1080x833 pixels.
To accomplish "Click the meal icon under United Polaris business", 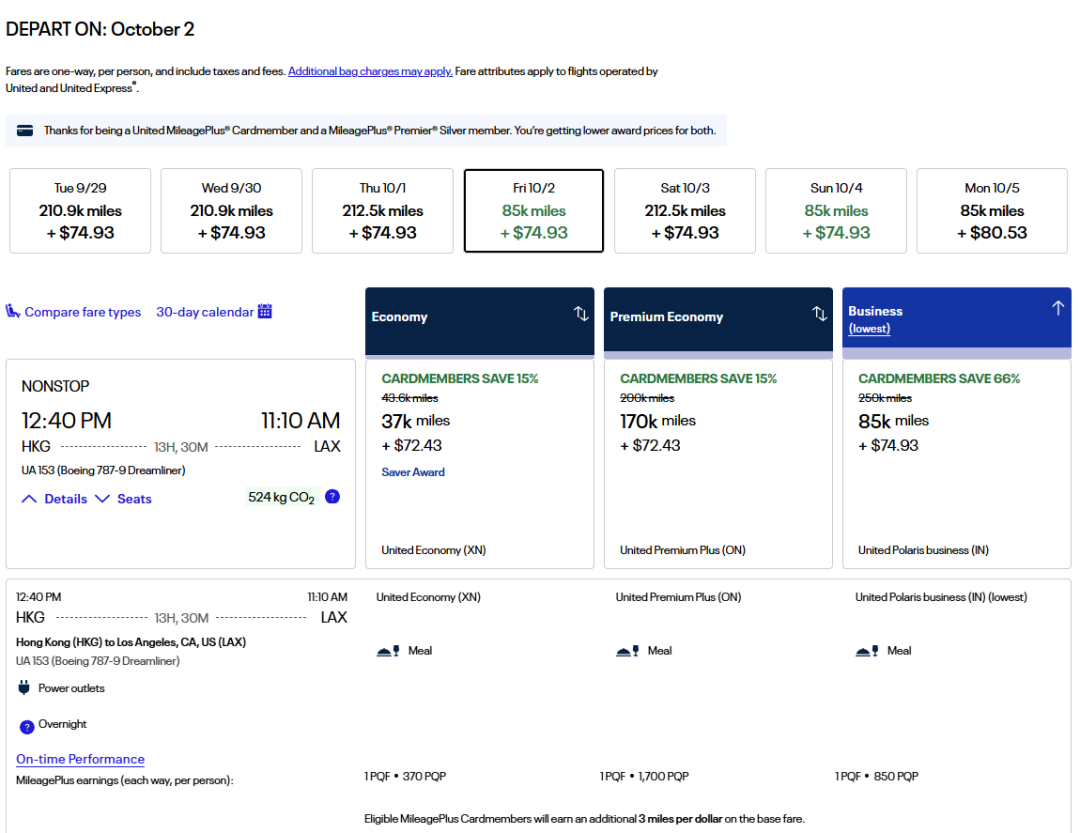I will pyautogui.click(x=867, y=650).
